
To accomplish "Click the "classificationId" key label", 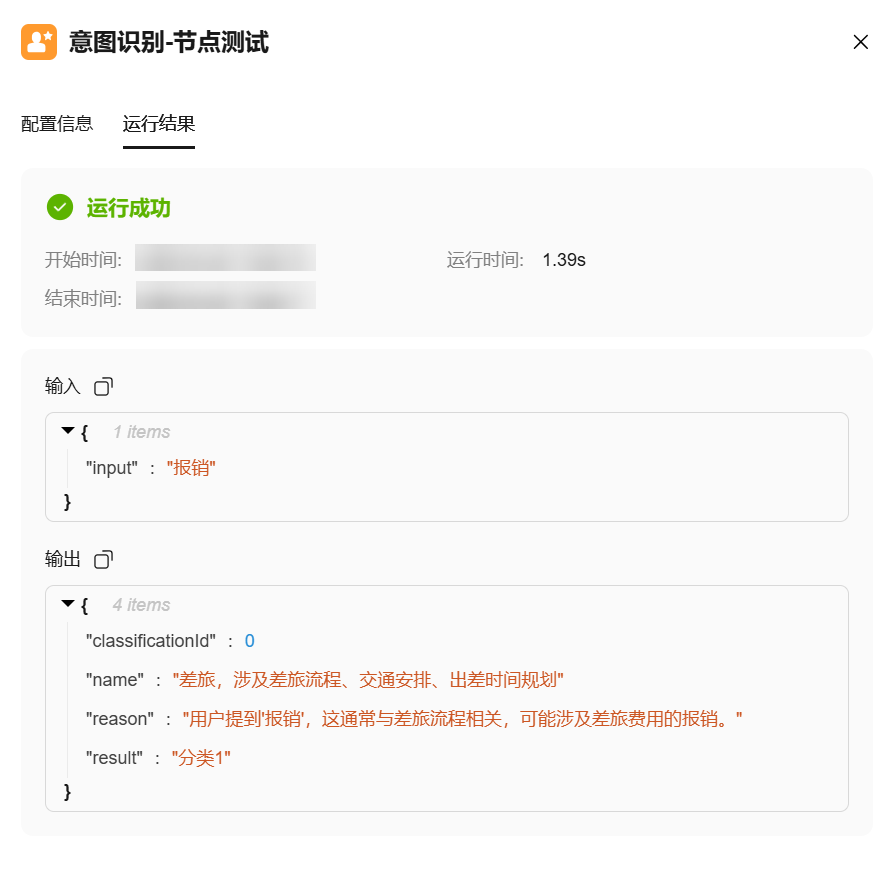I will (151, 641).
